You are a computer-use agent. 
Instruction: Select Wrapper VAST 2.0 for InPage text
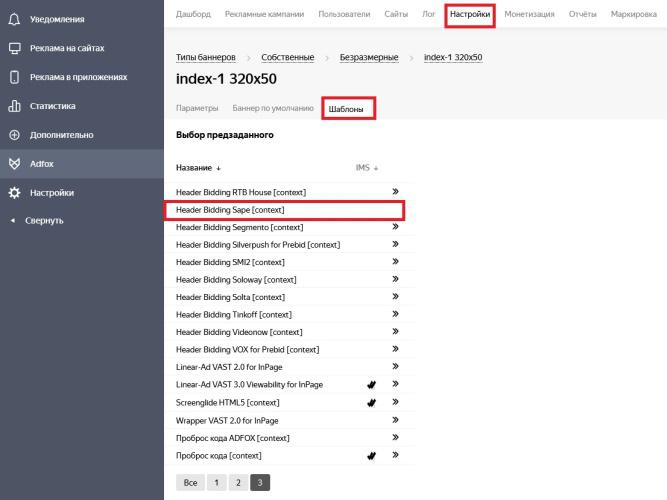(227, 420)
